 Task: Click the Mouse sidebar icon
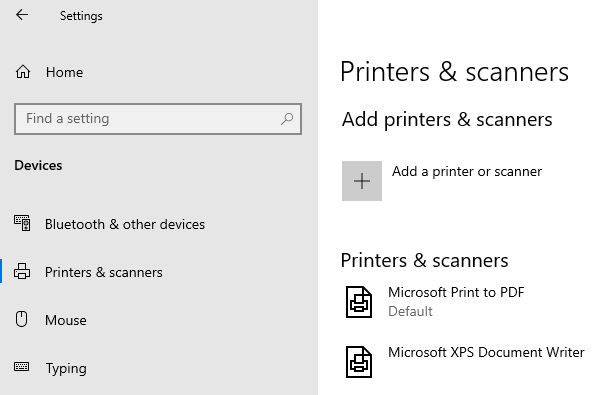(x=22, y=319)
